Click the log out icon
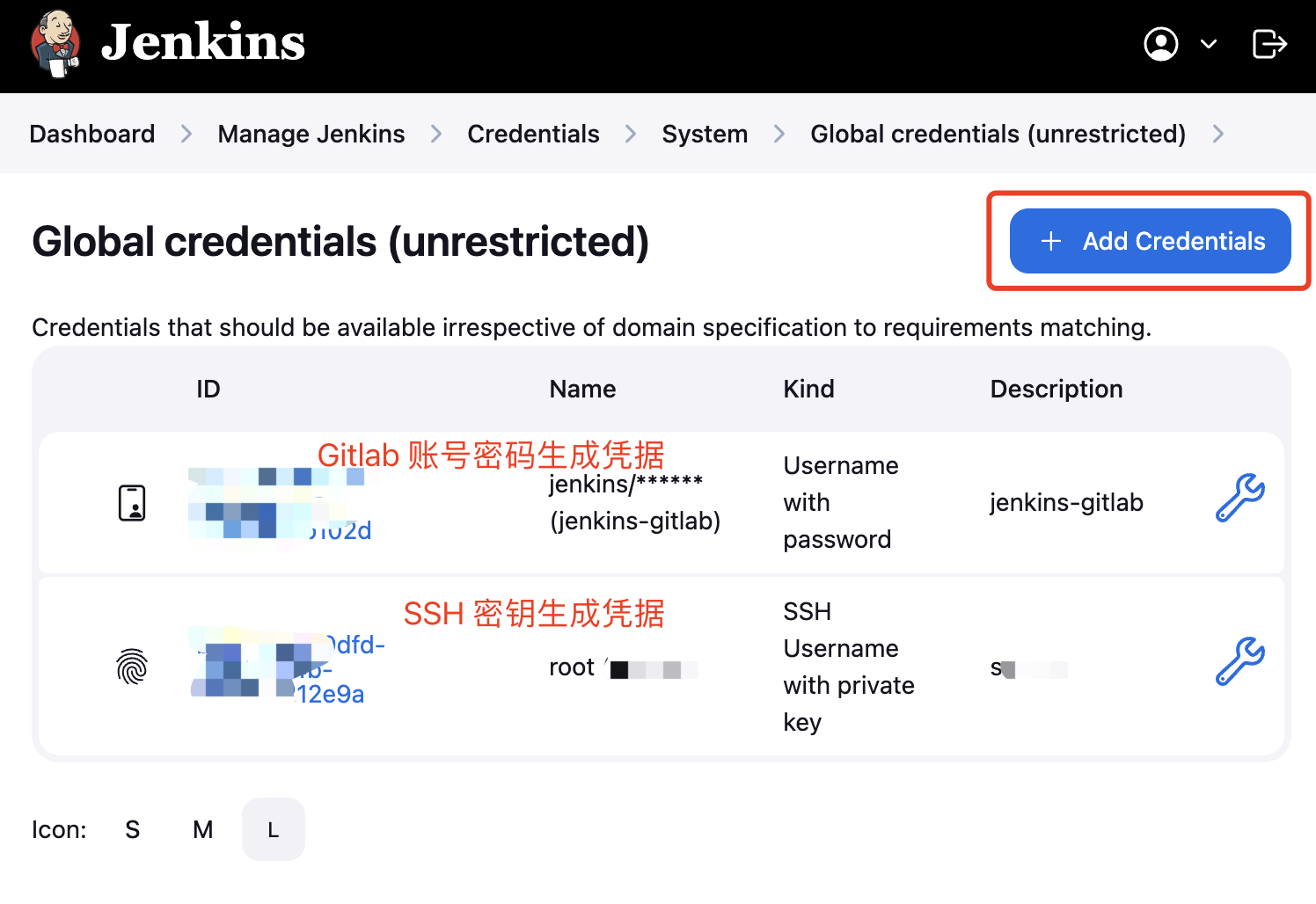 pos(1268,43)
